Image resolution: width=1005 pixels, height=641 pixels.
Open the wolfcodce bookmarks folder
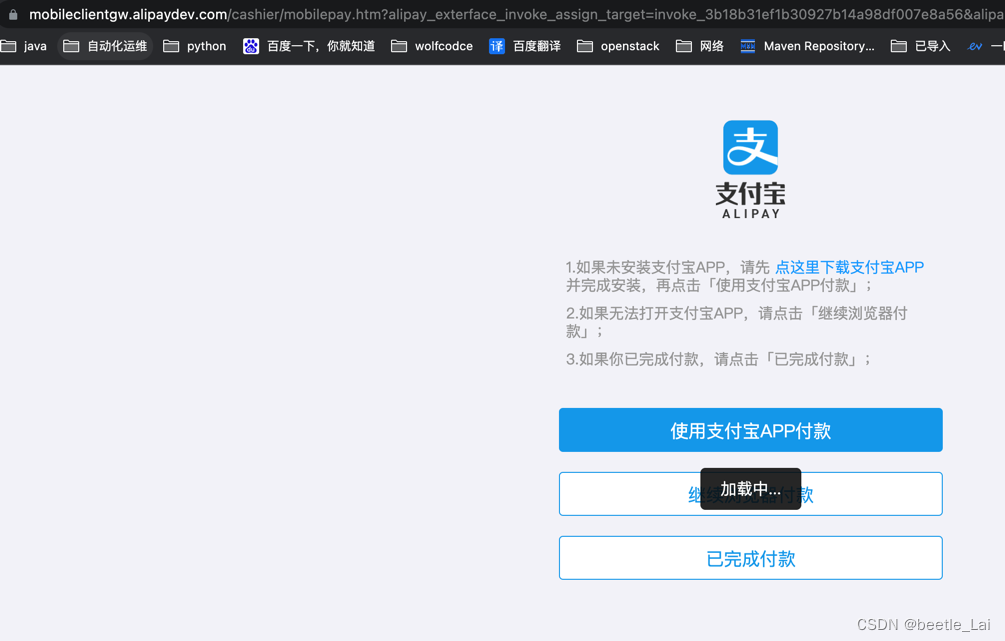click(x=432, y=46)
